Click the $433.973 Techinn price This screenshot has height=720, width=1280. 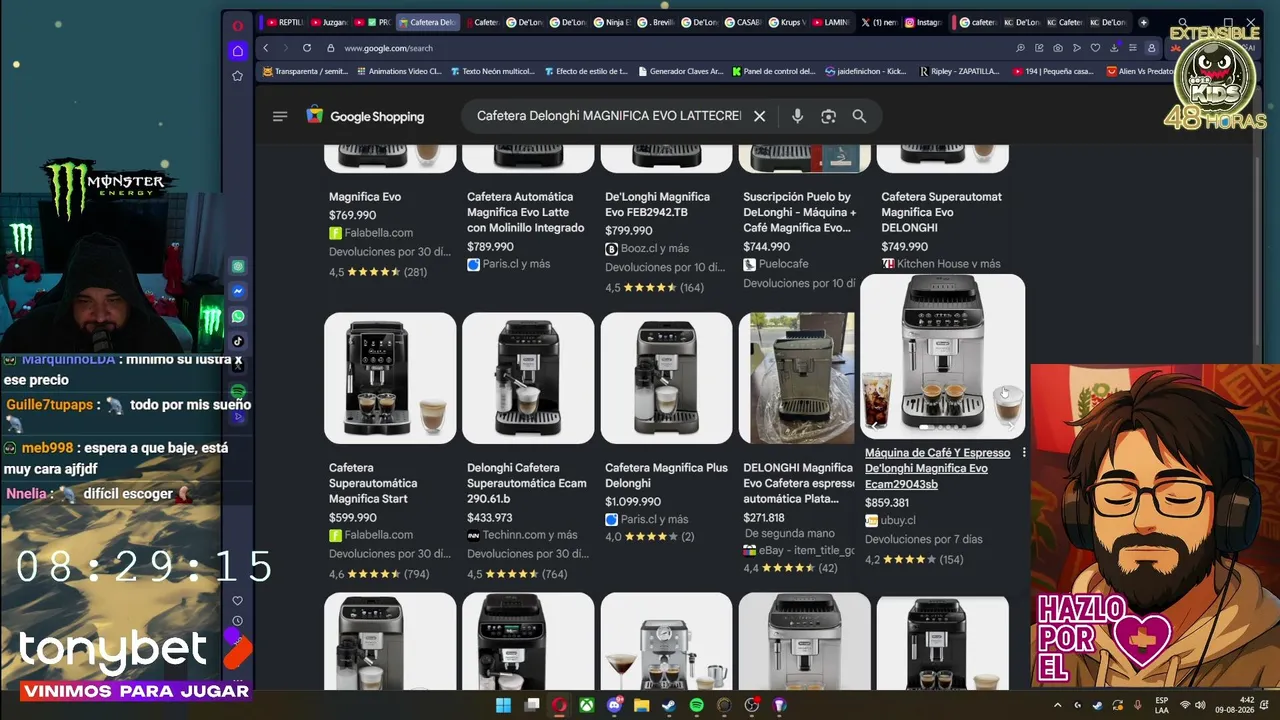pos(490,518)
